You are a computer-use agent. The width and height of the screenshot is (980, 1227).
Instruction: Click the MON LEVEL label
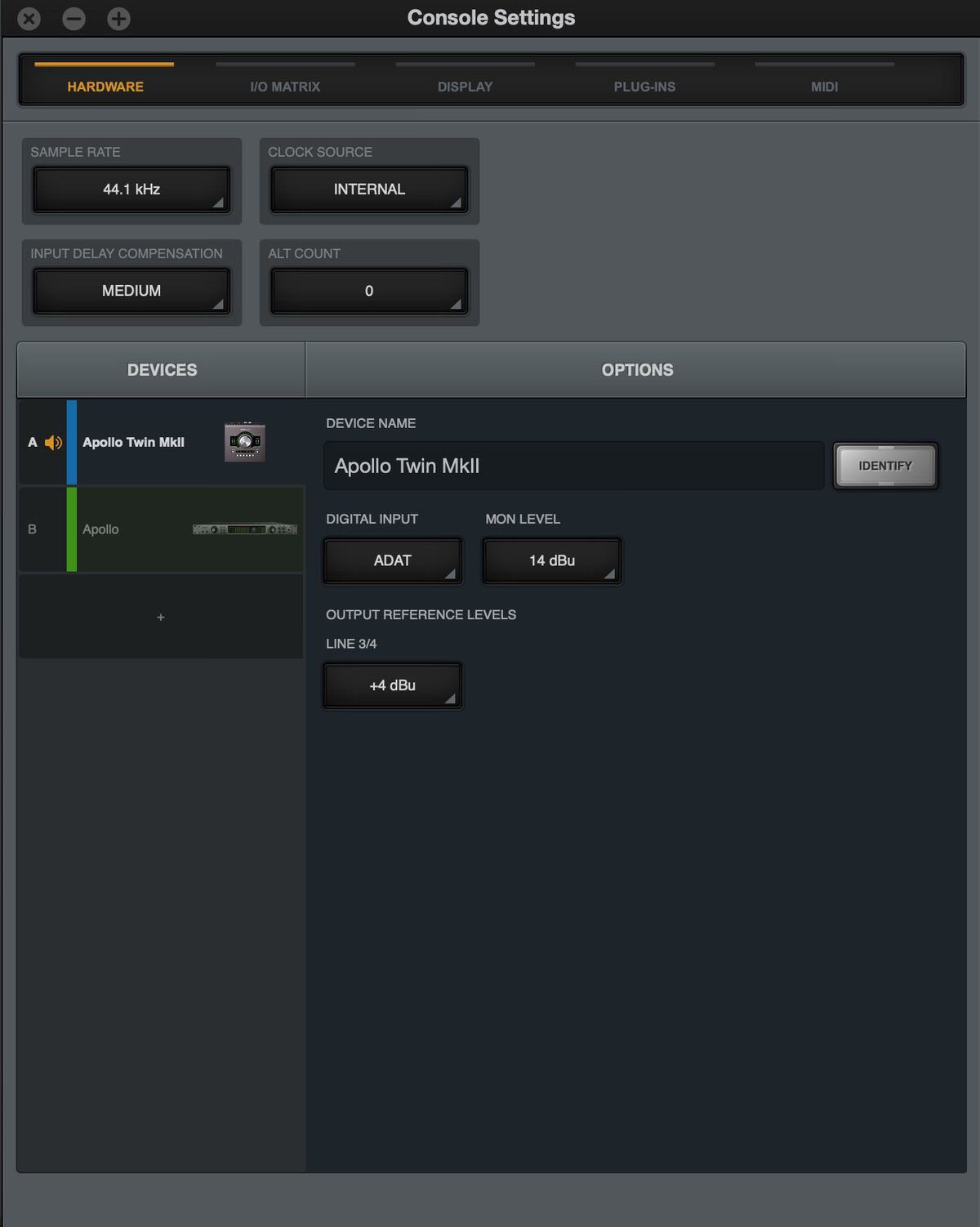point(523,519)
